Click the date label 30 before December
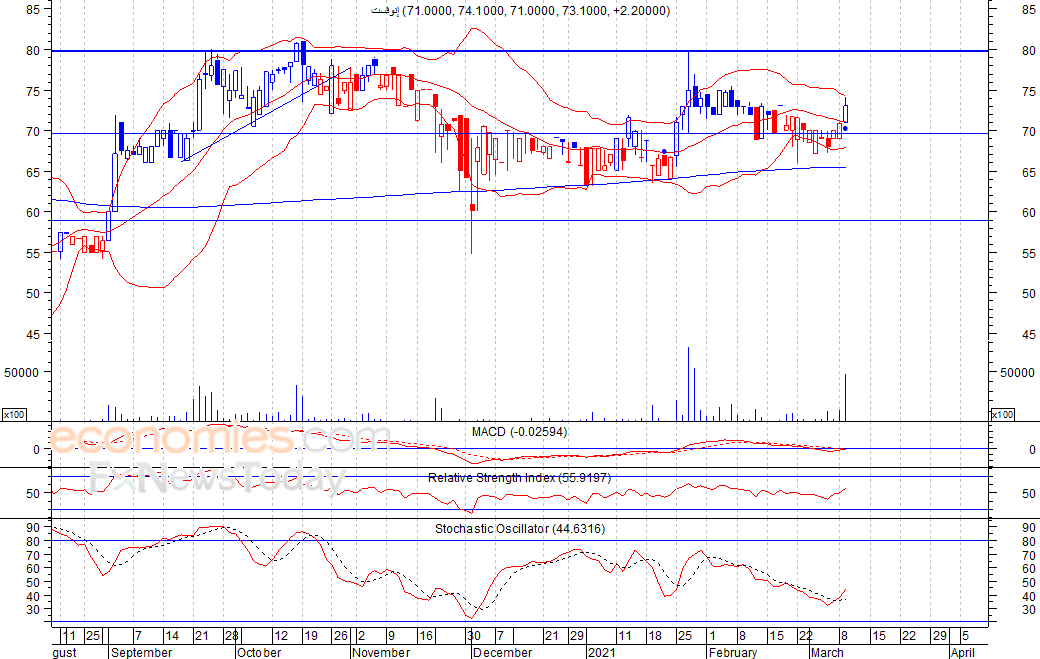The width and height of the screenshot is (1040, 659). 474,636
